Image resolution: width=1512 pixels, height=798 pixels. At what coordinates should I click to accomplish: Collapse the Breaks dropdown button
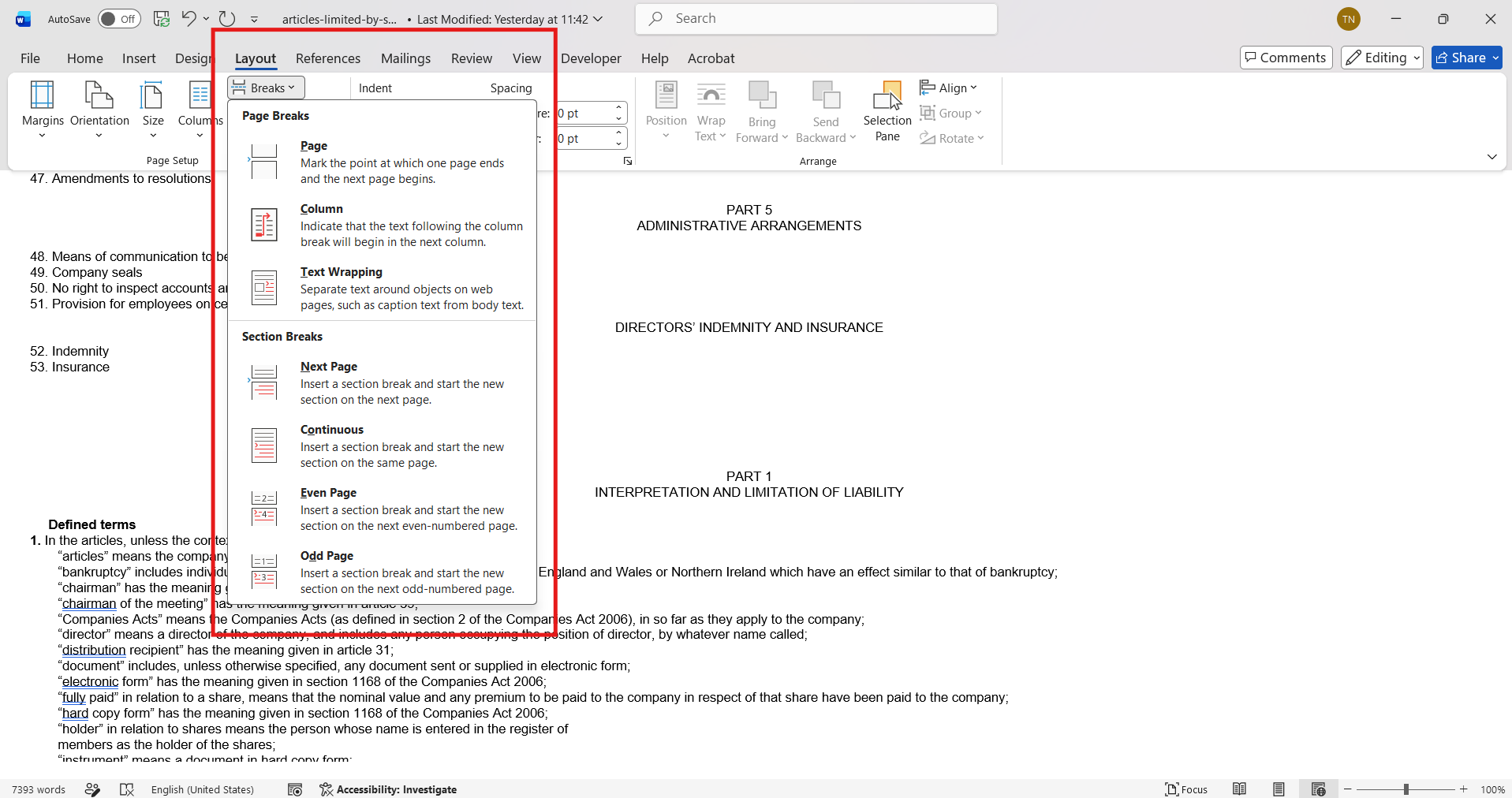[x=266, y=88]
